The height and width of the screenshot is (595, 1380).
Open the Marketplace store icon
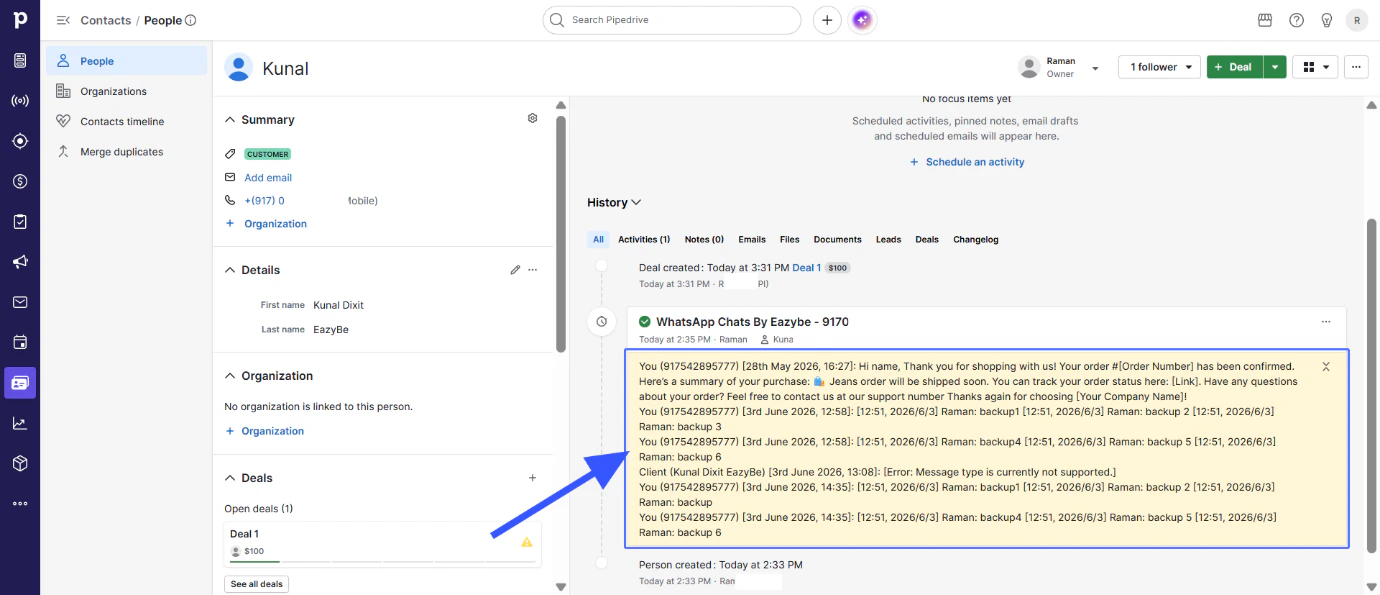click(x=1265, y=20)
